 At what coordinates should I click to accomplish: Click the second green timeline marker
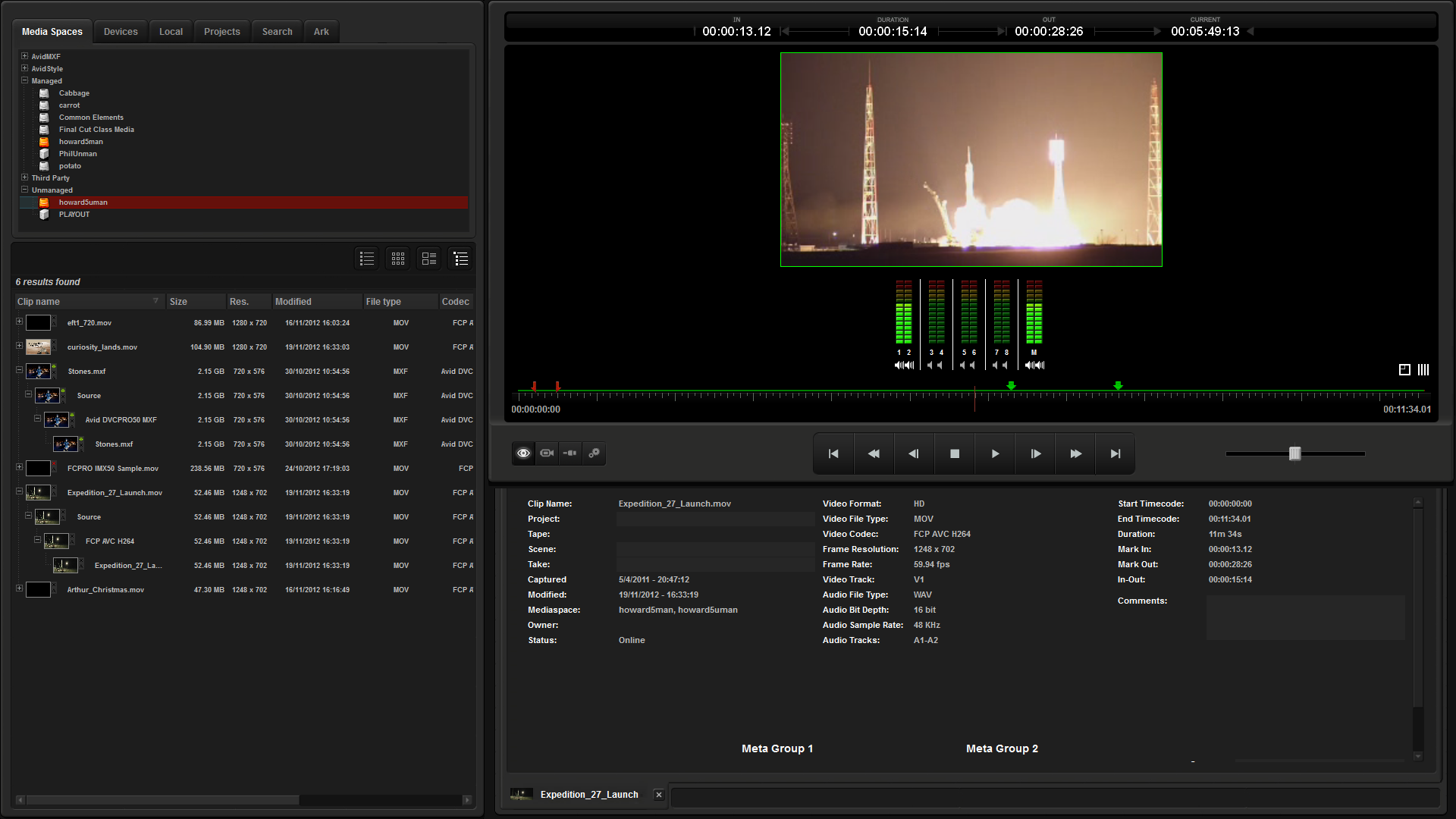coord(1118,386)
